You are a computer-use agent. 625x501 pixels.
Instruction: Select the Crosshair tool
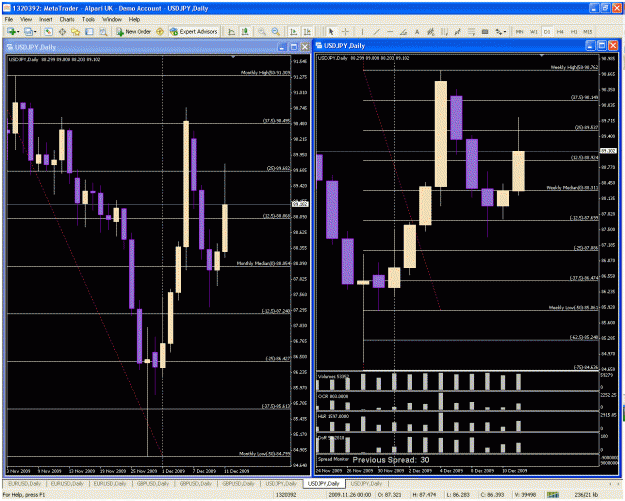tap(345, 31)
